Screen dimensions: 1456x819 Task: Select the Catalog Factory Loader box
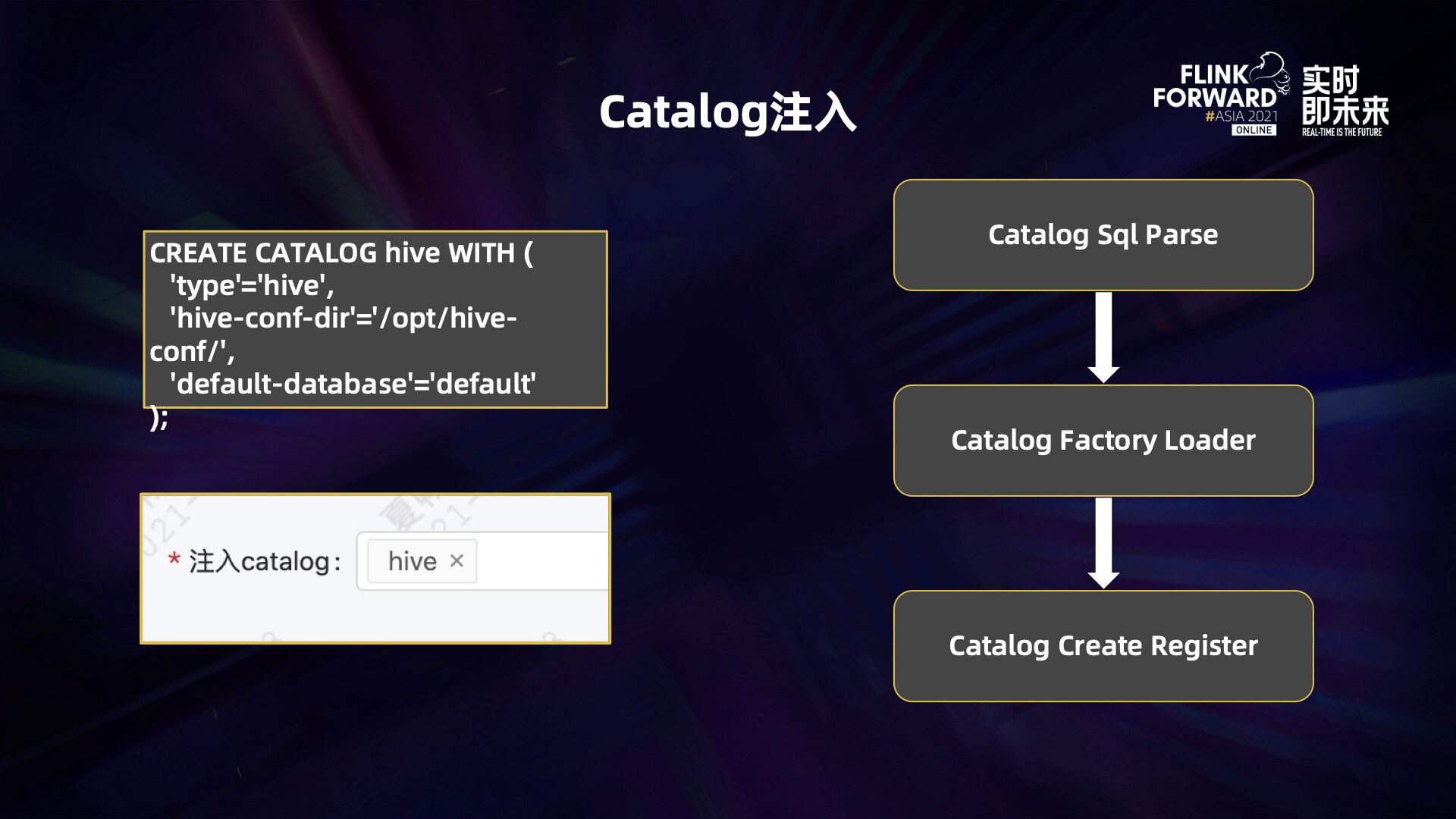click(x=1103, y=441)
